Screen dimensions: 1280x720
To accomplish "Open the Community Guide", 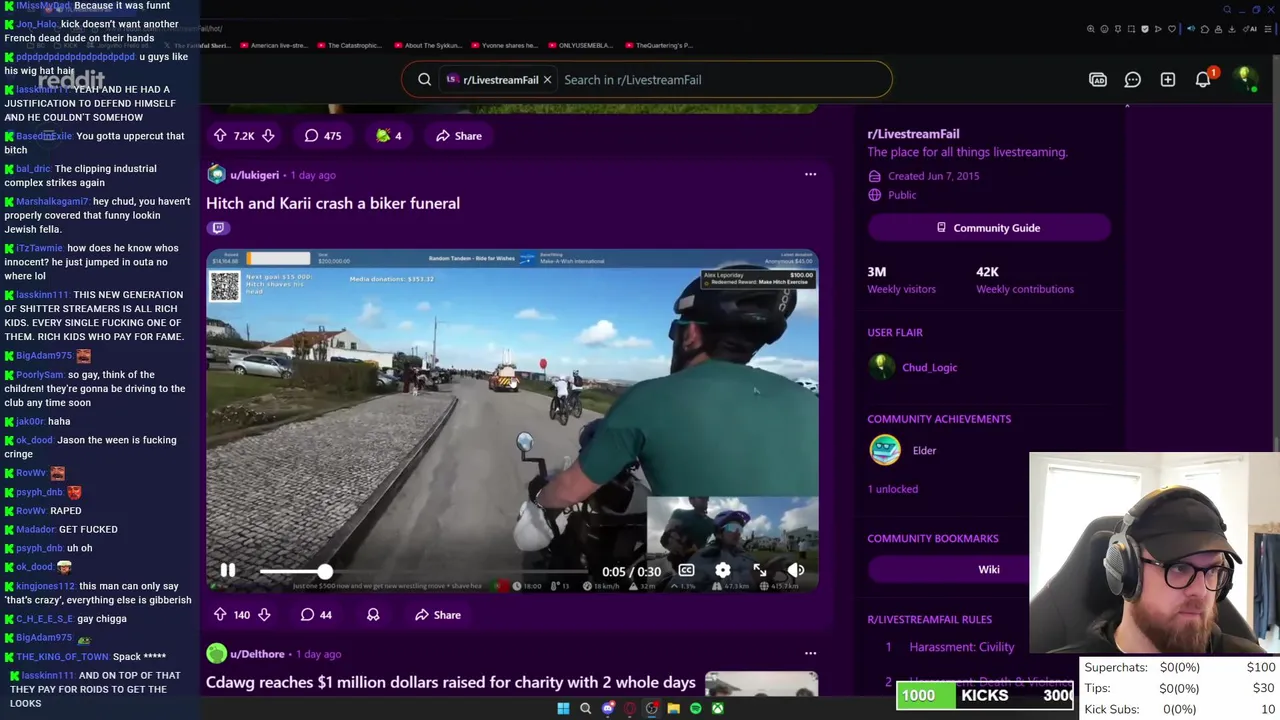I will (988, 228).
